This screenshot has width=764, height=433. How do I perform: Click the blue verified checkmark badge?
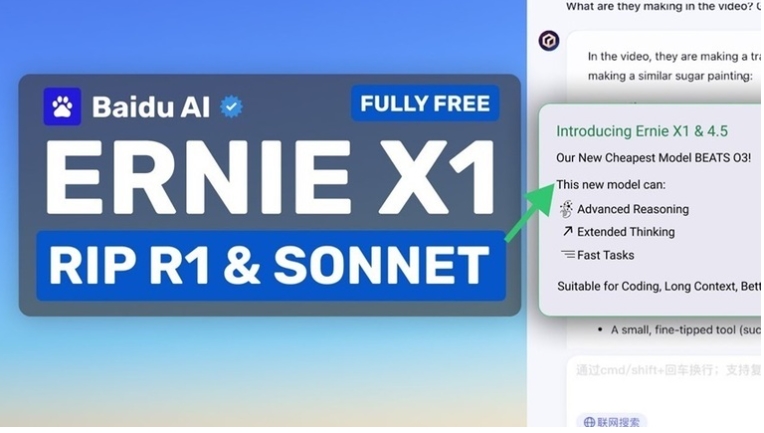click(231, 107)
